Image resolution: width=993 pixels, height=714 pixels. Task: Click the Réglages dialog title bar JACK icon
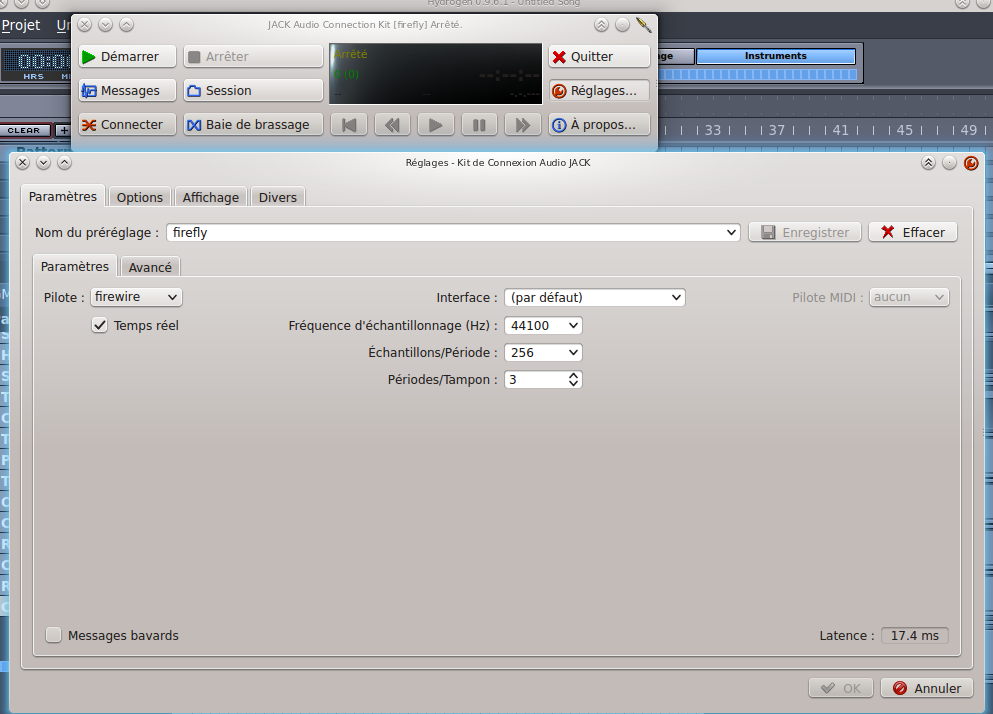pos(971,163)
